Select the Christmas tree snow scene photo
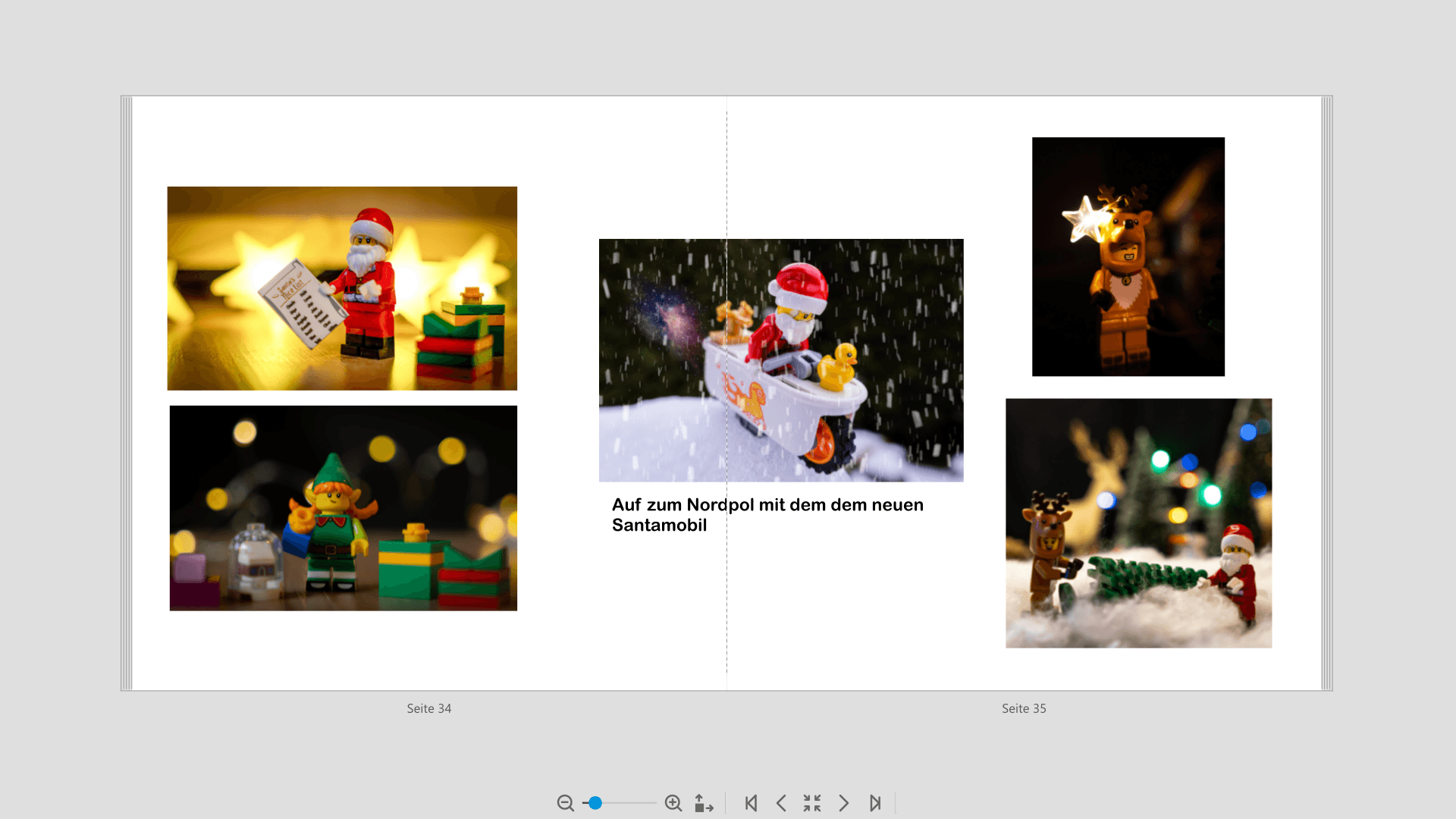 point(1138,523)
